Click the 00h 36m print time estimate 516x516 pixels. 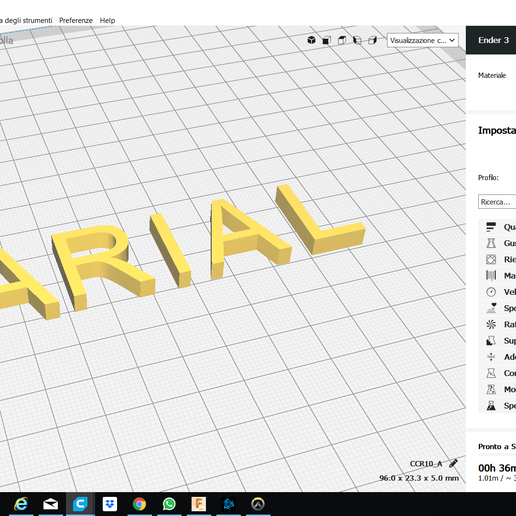pos(497,468)
